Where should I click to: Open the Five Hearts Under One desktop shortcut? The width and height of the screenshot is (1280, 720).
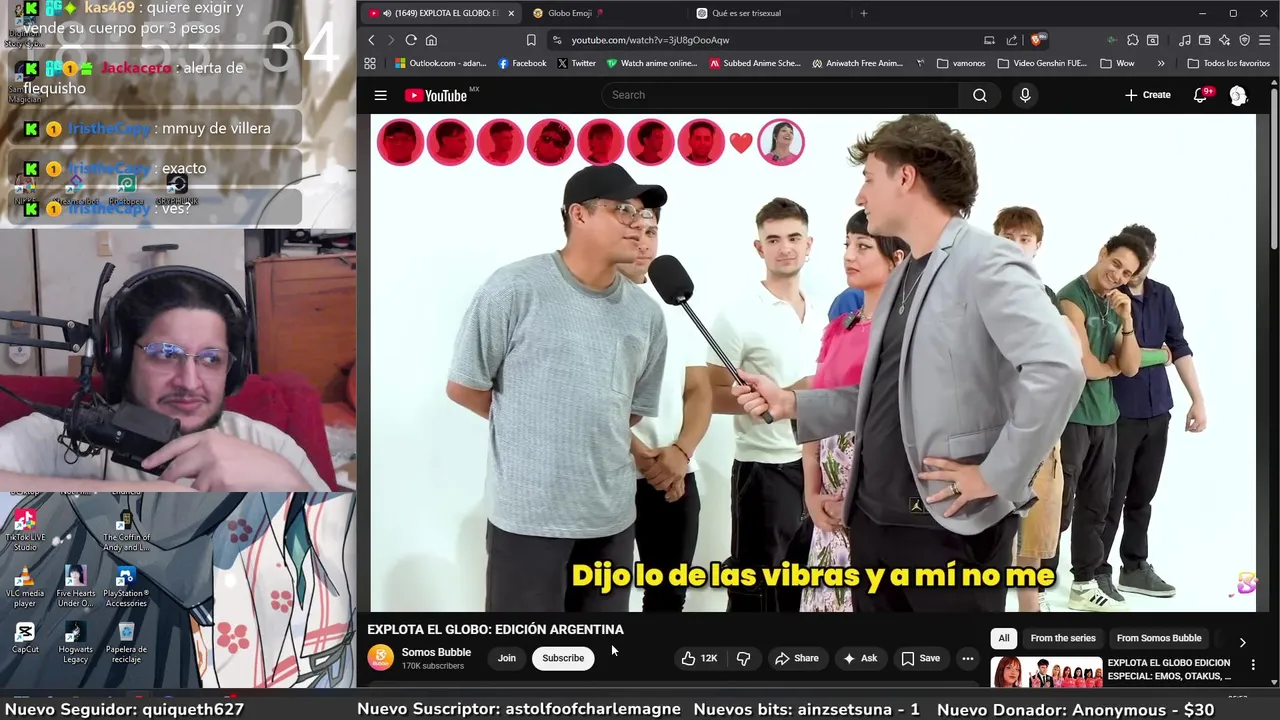click(75, 587)
